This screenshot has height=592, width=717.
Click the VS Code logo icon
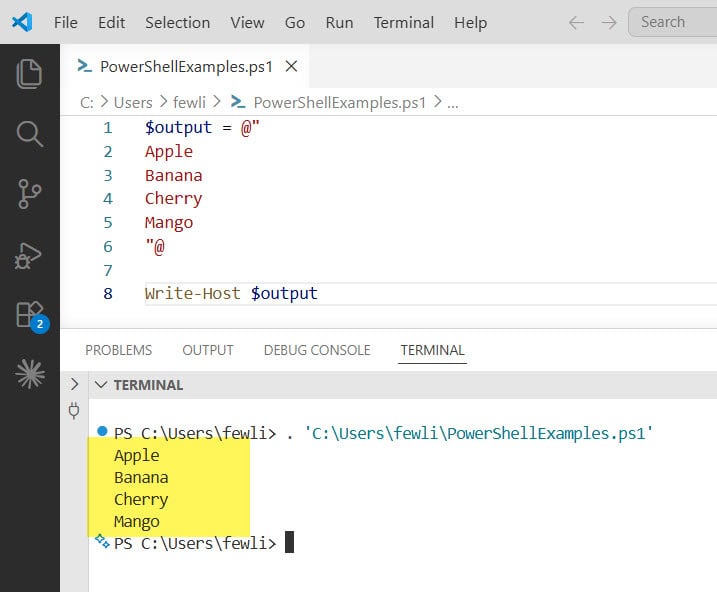click(x=22, y=22)
